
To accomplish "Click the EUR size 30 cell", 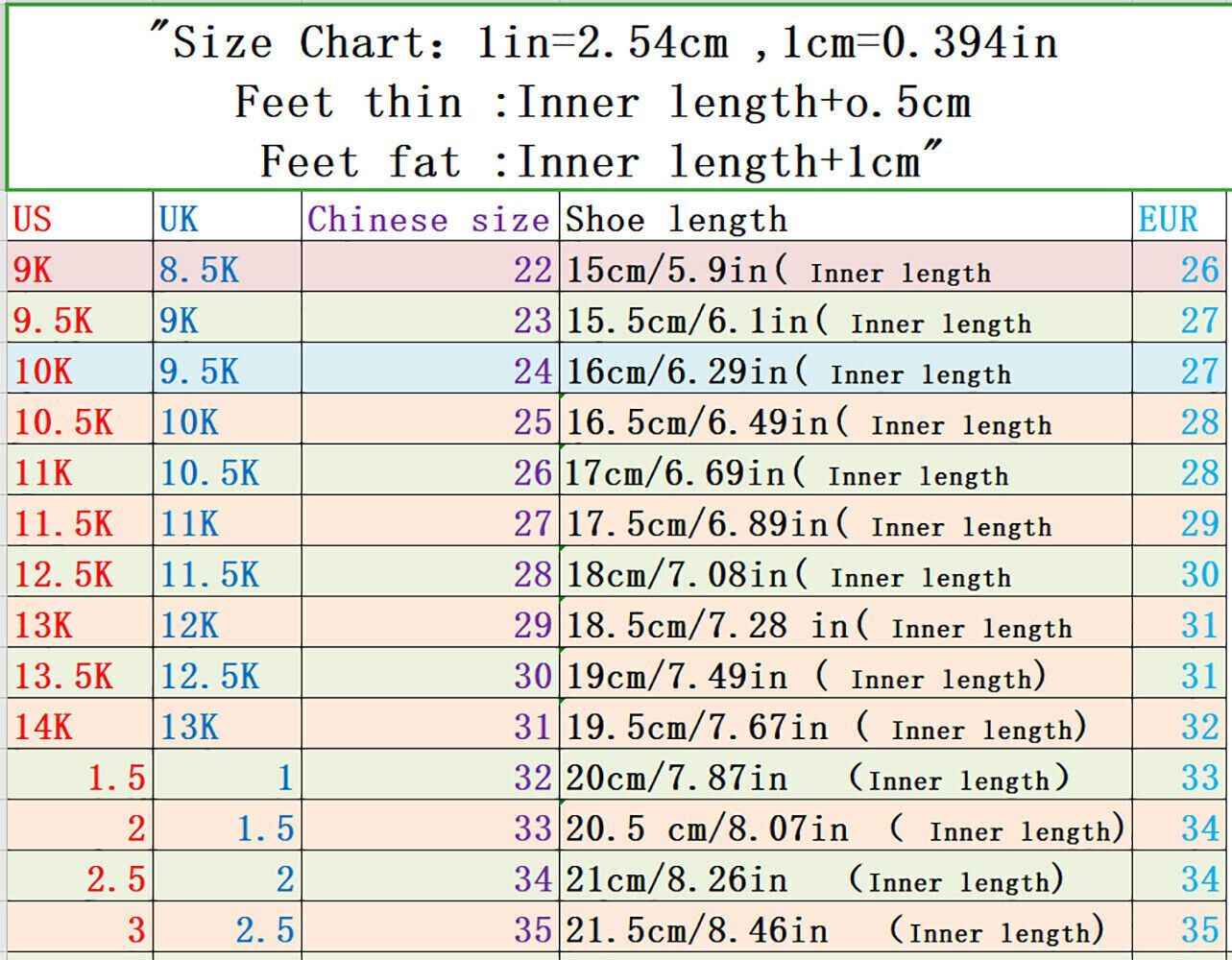I will click(x=1178, y=575).
